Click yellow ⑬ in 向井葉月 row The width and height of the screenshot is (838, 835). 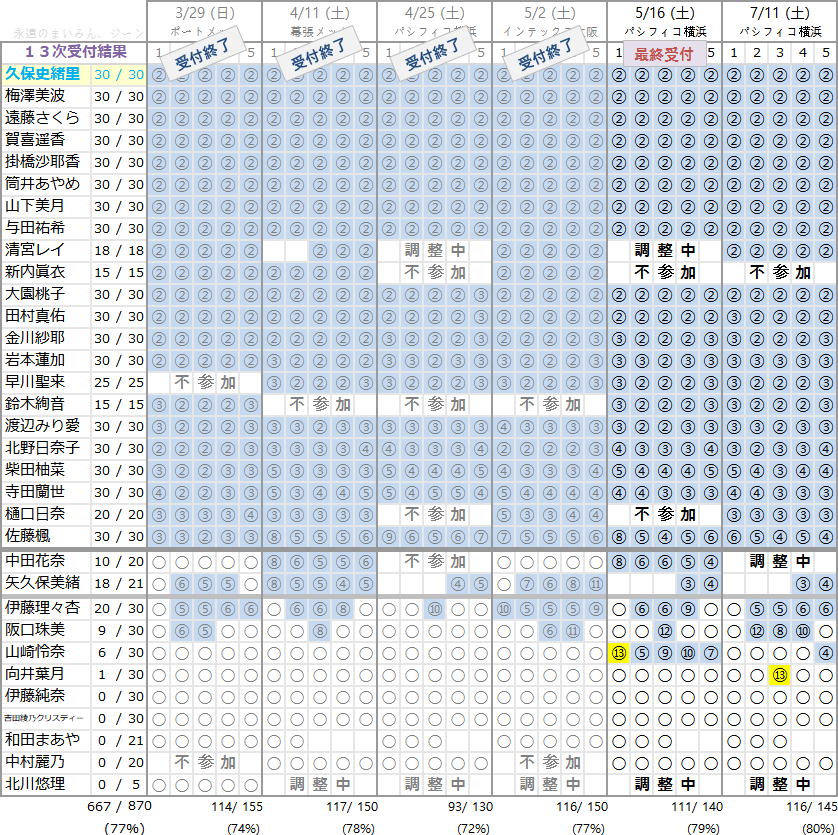click(780, 675)
